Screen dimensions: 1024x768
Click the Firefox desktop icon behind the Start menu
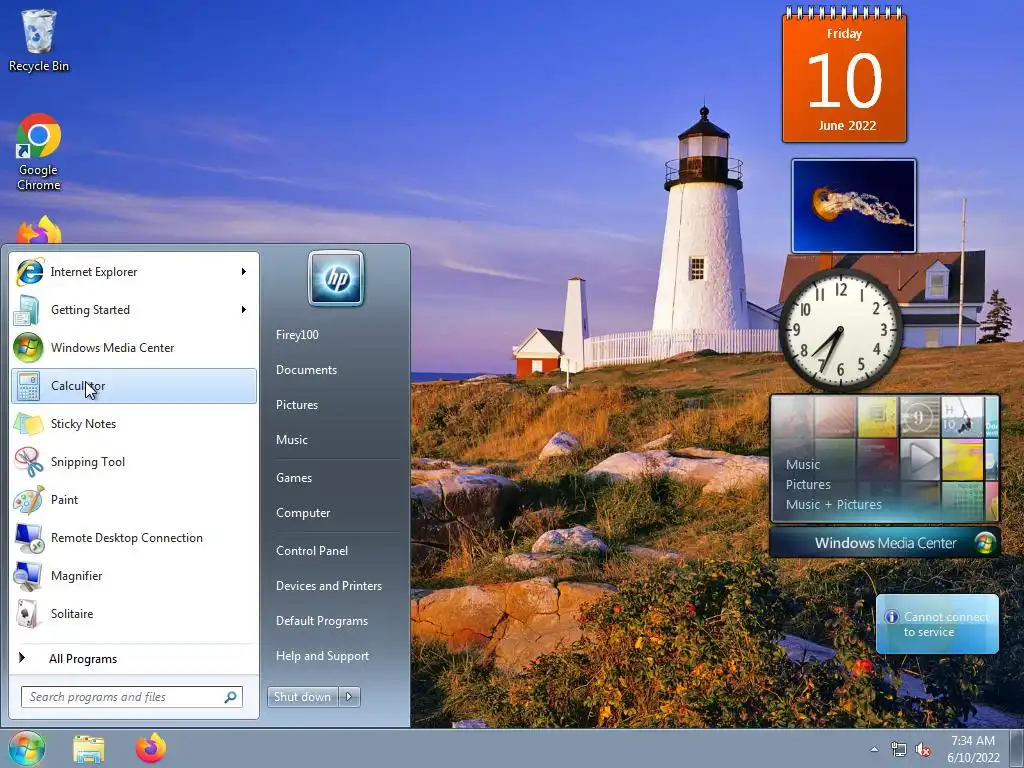pos(39,231)
